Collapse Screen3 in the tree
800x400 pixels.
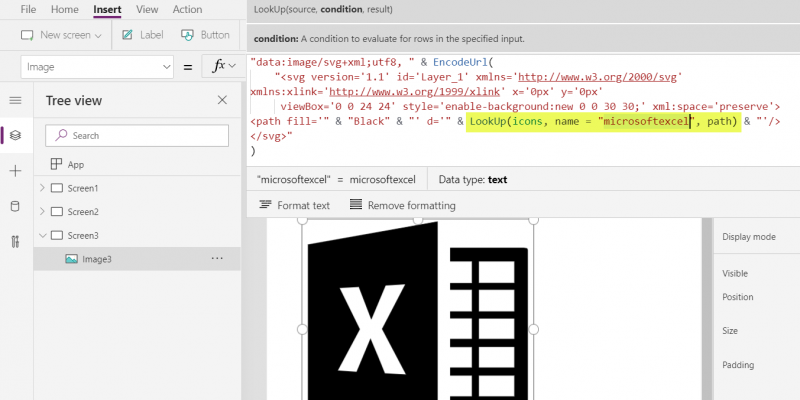pyautogui.click(x=42, y=235)
